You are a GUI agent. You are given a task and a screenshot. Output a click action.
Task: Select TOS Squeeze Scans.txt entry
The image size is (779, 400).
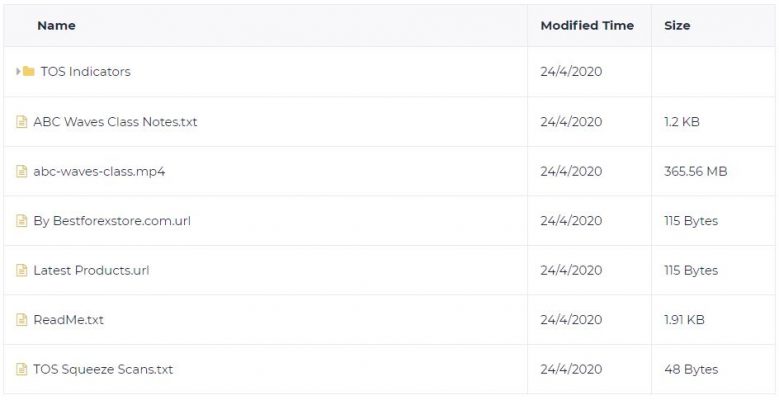(103, 369)
